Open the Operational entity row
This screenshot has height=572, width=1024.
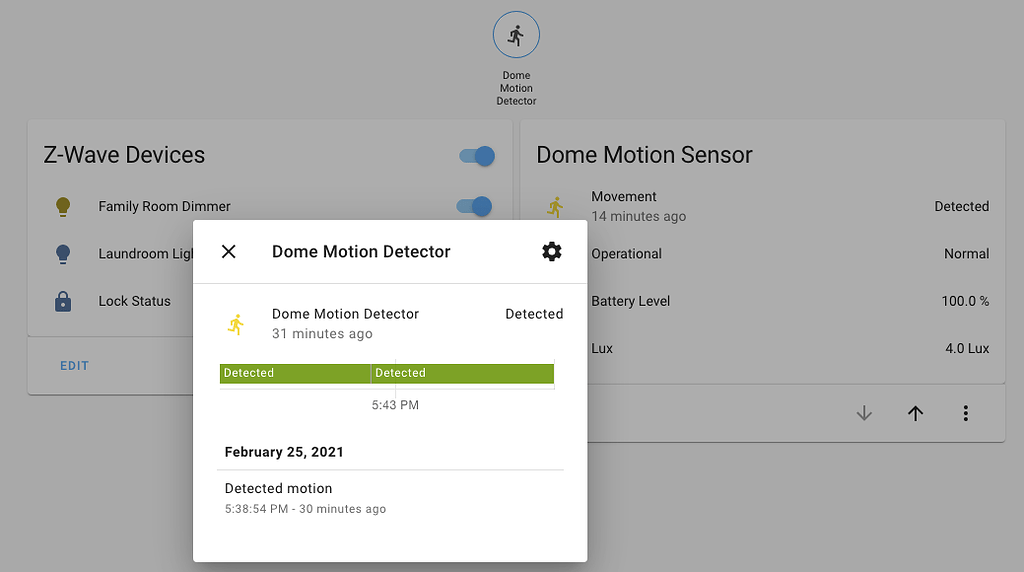[790, 254]
